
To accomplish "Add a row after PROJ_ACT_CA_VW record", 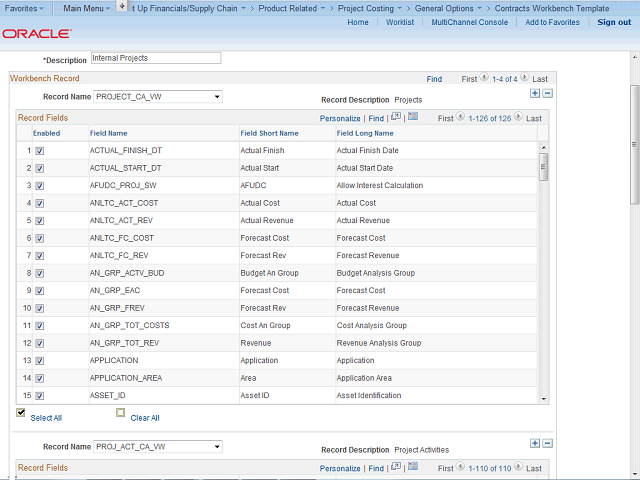I will click(535, 443).
